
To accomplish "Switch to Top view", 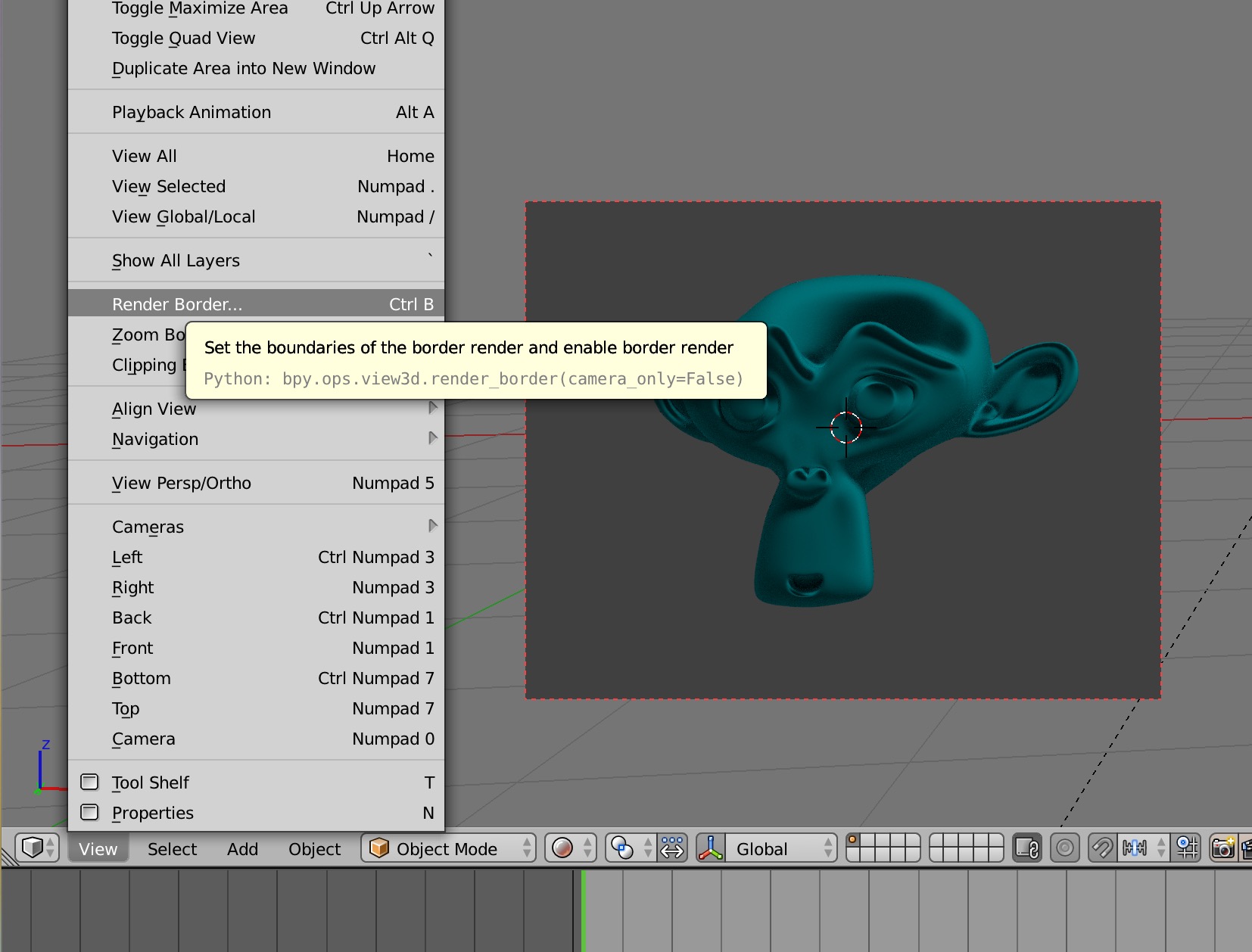I will coord(256,708).
